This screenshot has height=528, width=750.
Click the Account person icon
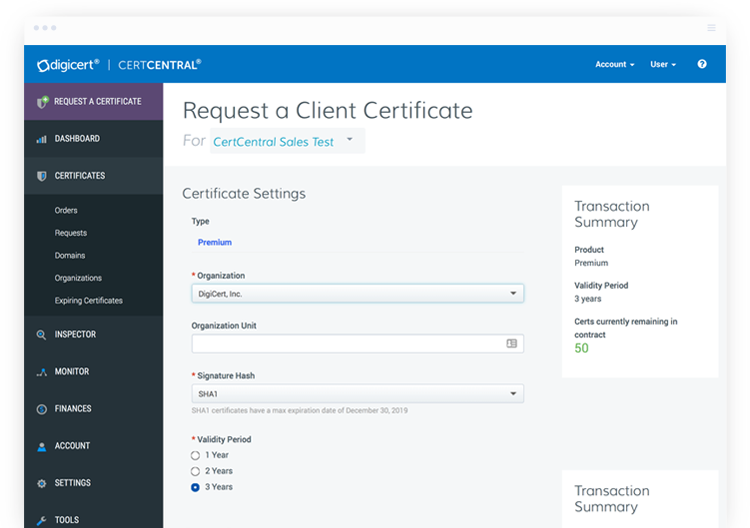(42, 446)
